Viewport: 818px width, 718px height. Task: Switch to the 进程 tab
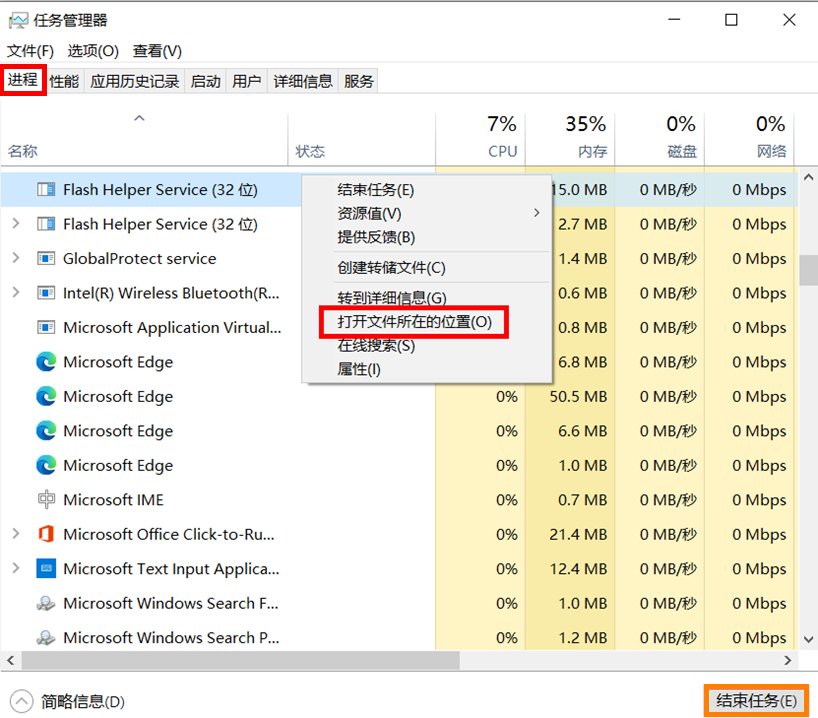(x=23, y=80)
